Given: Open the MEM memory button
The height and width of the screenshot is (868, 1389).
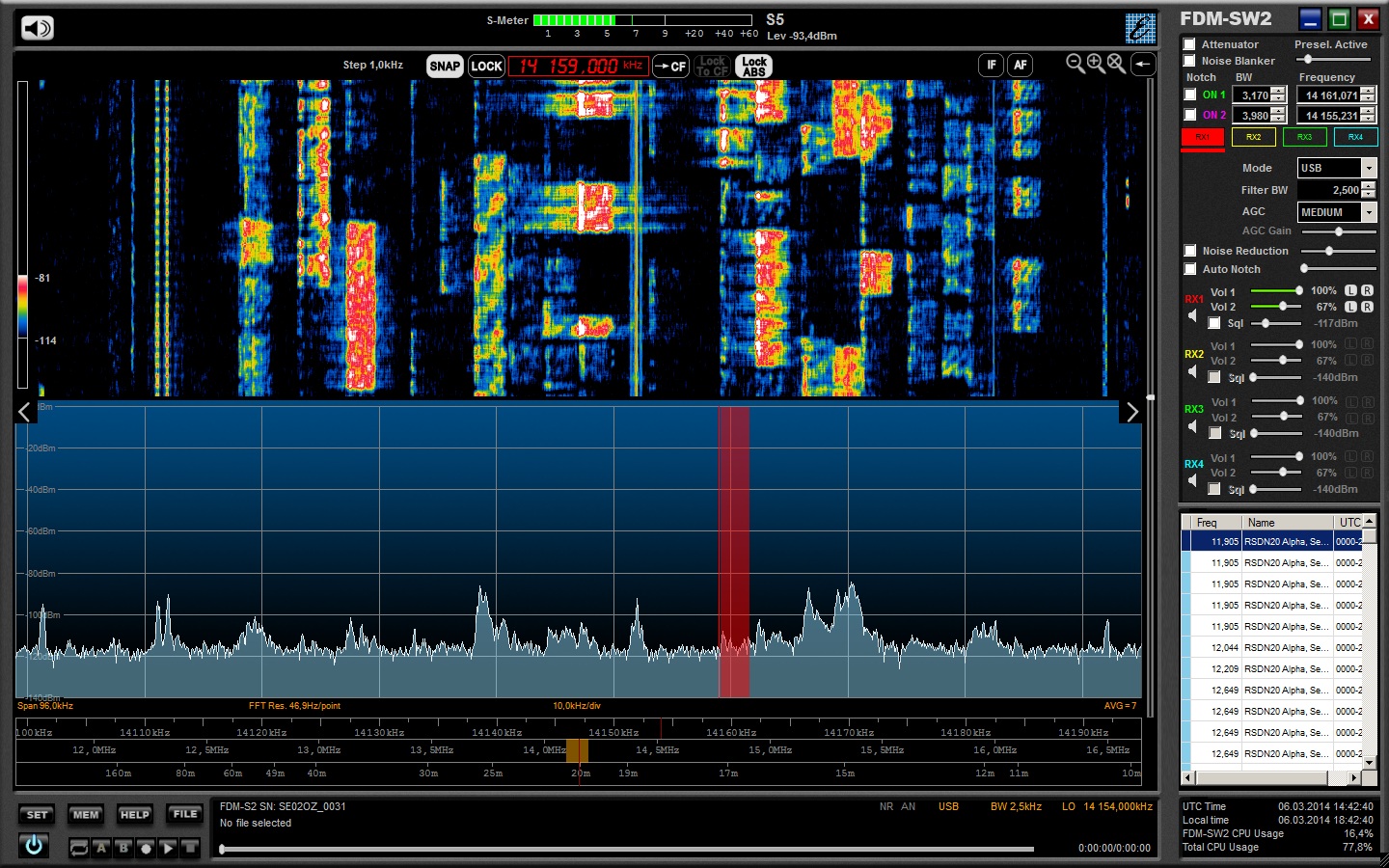Looking at the screenshot, I should point(86,815).
